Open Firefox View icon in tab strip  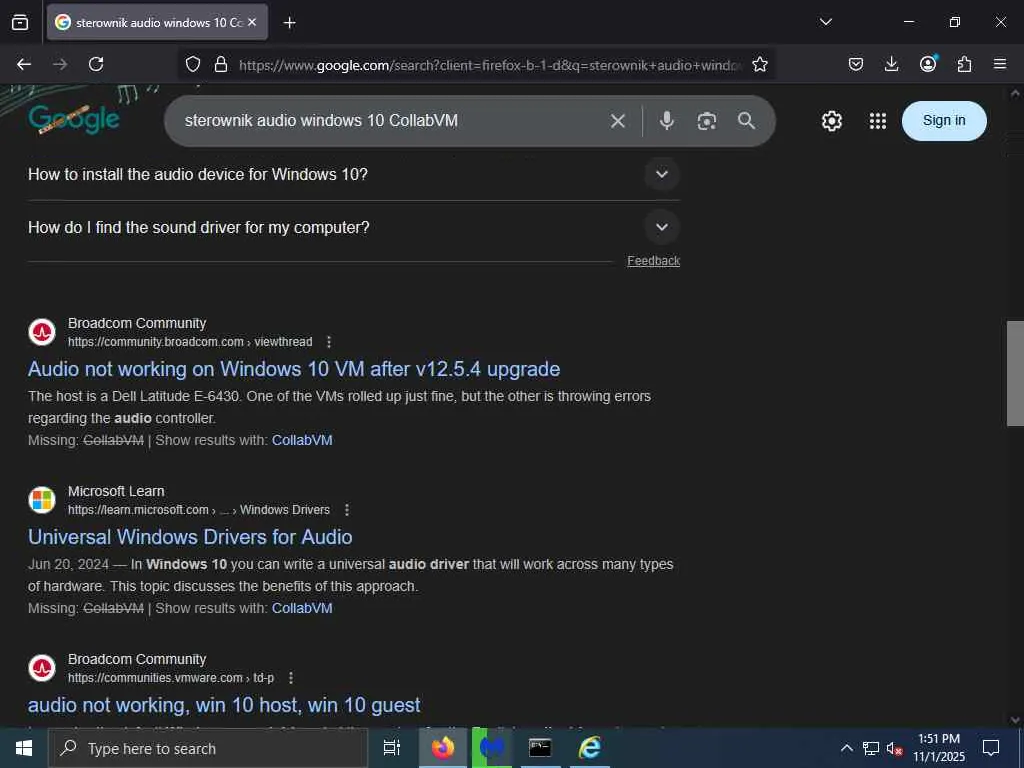[20, 22]
